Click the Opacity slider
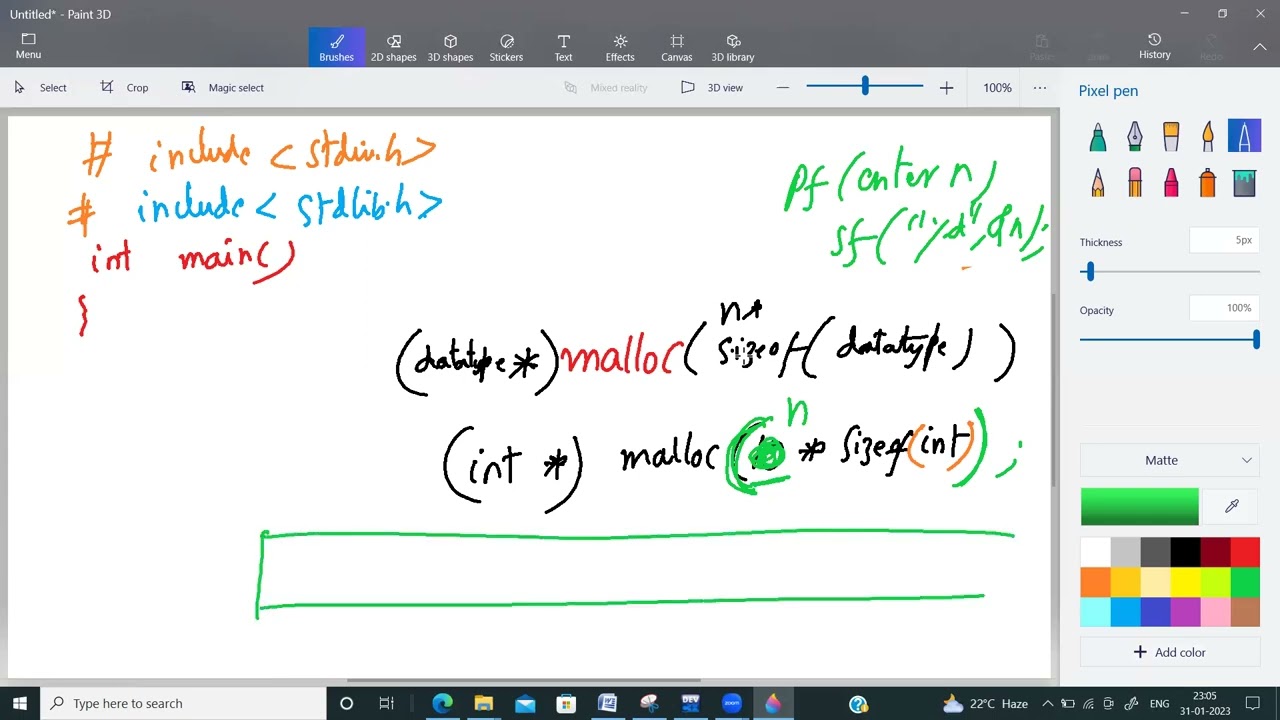 (x=1170, y=340)
